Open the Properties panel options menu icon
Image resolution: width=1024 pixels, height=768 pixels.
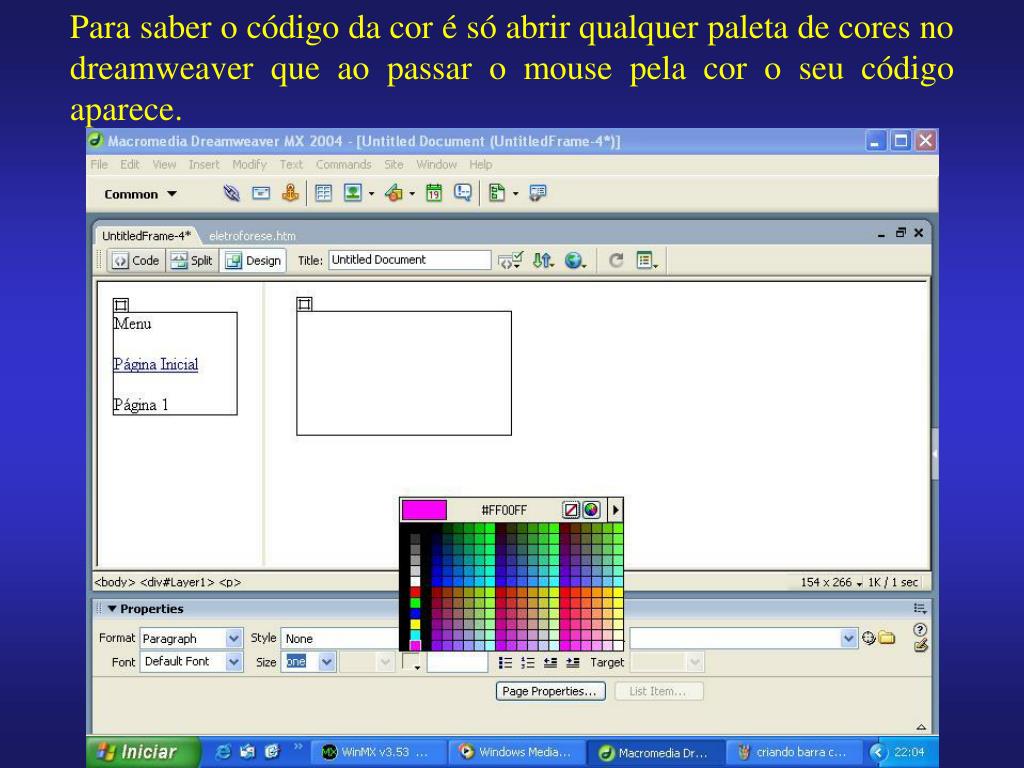(x=920, y=609)
